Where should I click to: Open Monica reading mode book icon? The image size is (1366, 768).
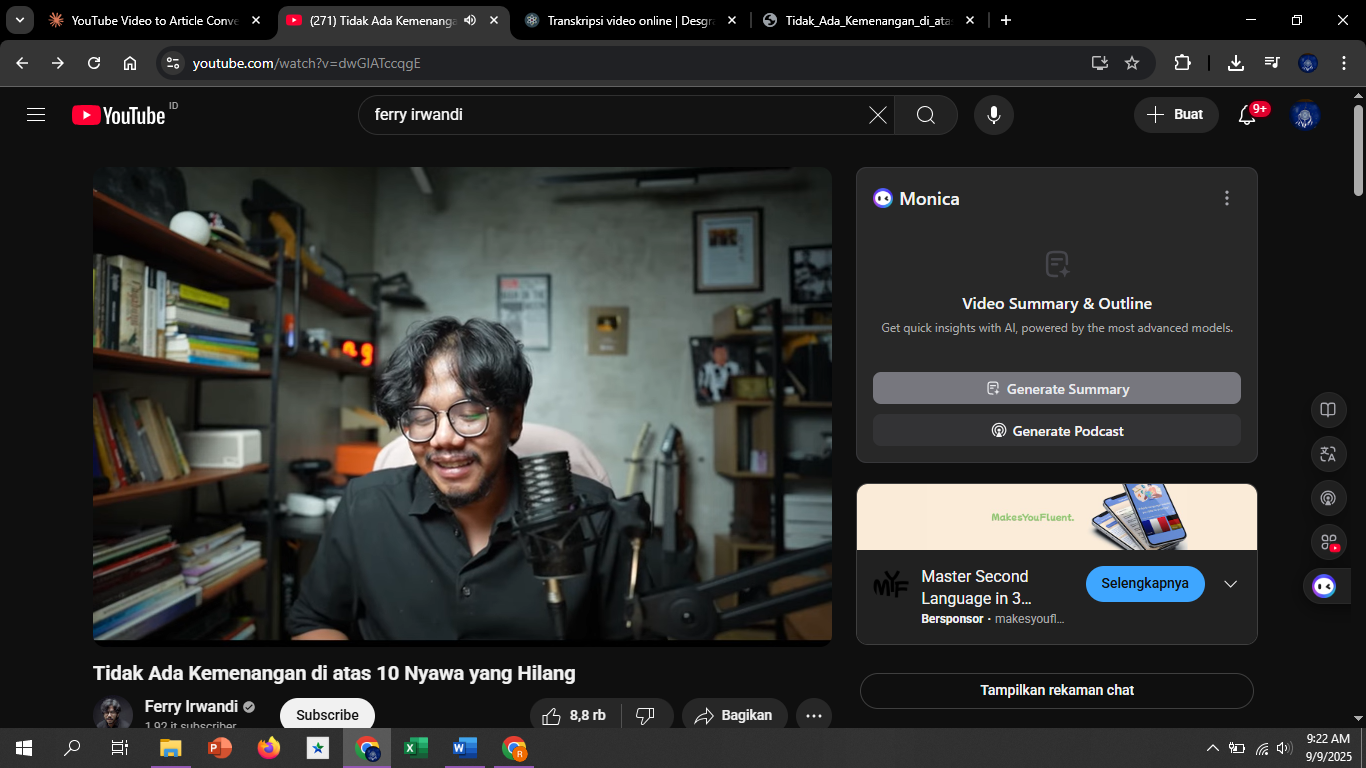(1328, 410)
